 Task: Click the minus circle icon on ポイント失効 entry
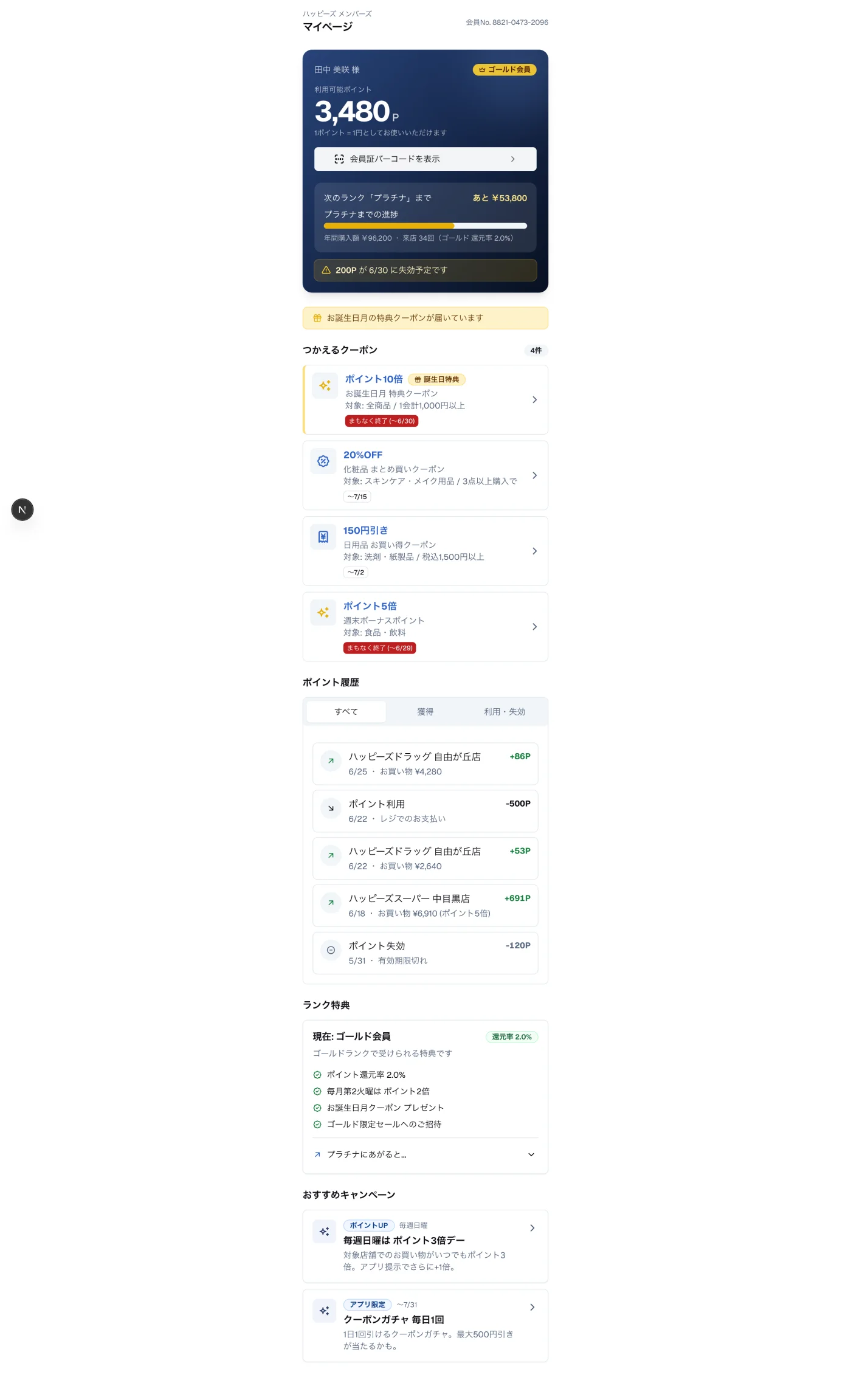click(x=331, y=950)
